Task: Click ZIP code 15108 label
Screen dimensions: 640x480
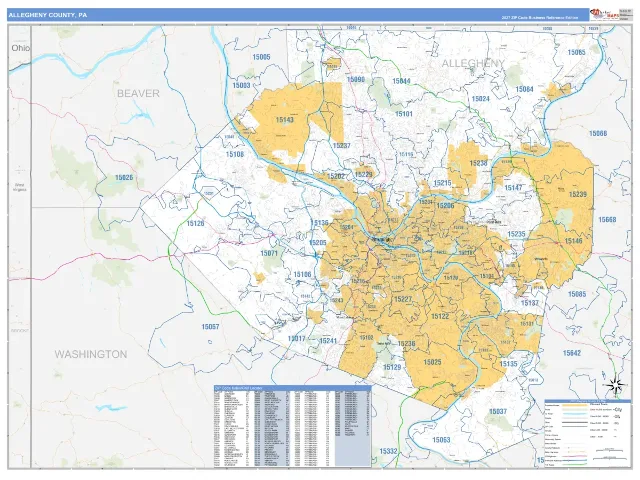Action: coord(235,154)
